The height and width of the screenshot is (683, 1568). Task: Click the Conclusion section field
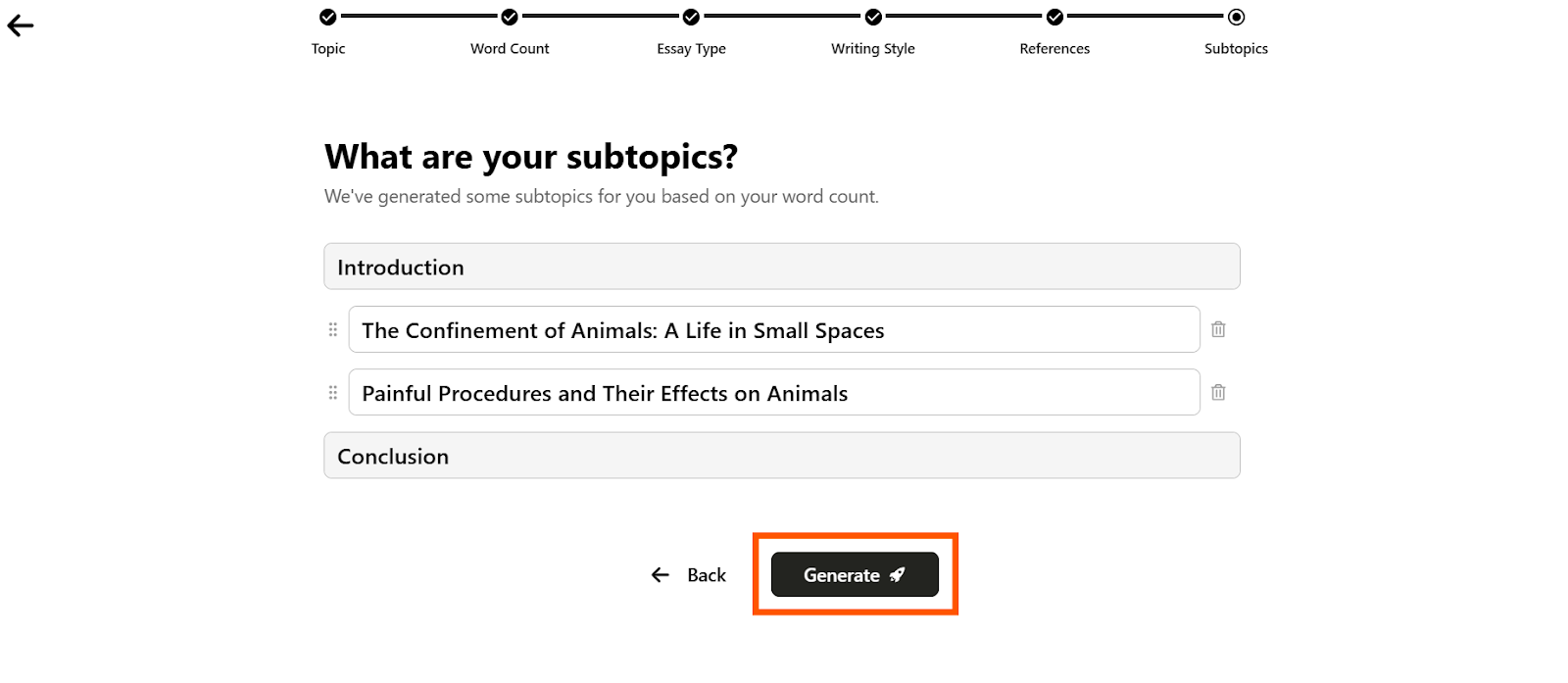(x=782, y=456)
